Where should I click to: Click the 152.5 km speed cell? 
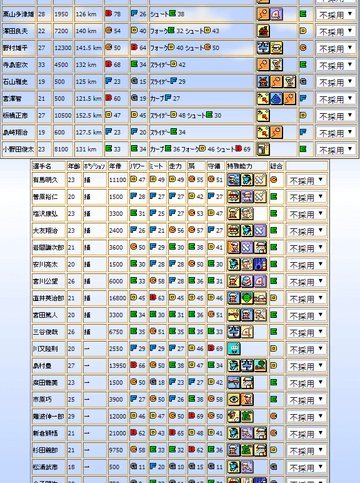tap(88, 115)
